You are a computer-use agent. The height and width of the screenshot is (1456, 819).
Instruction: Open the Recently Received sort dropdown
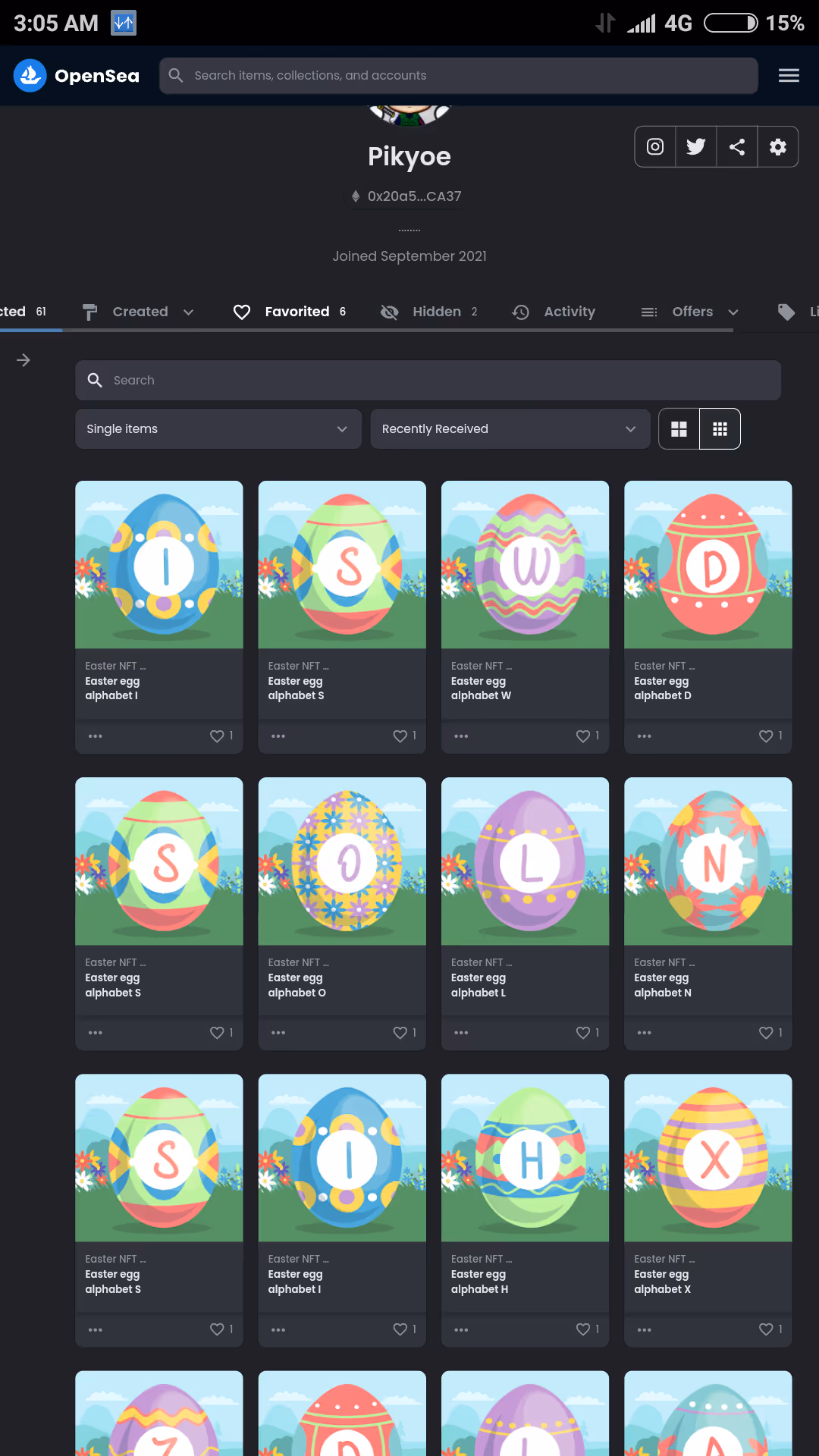pyautogui.click(x=510, y=429)
